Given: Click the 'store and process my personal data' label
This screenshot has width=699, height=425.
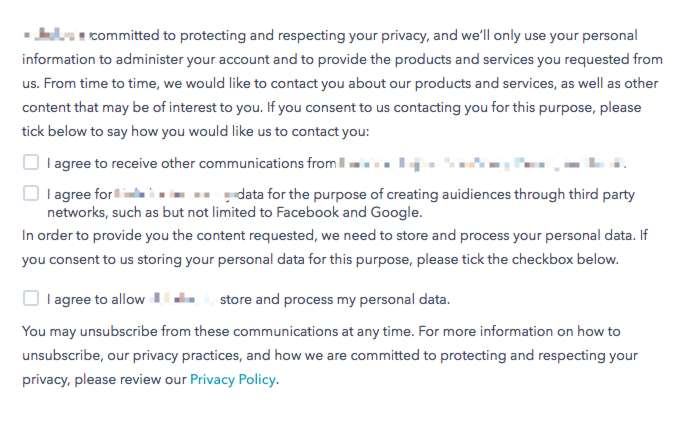Looking at the screenshot, I should coord(335,299).
